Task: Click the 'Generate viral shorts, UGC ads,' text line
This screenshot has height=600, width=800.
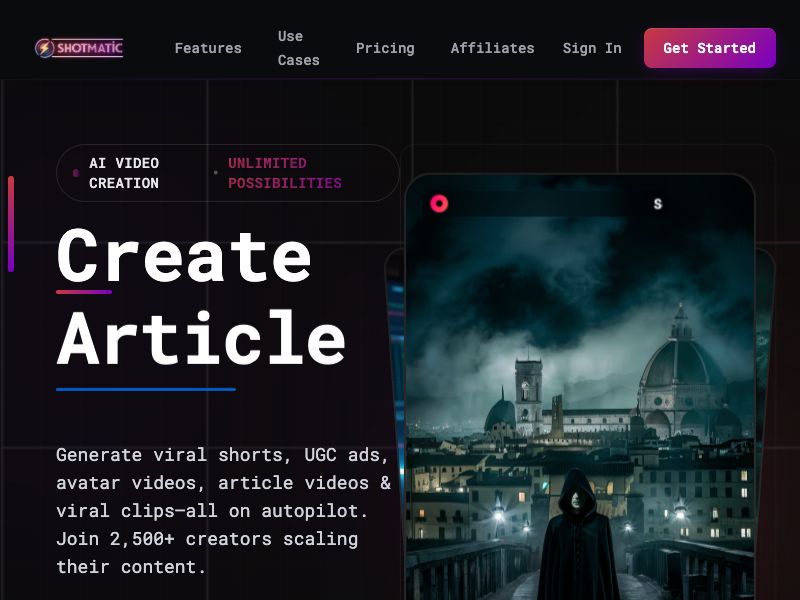Action: 222,455
